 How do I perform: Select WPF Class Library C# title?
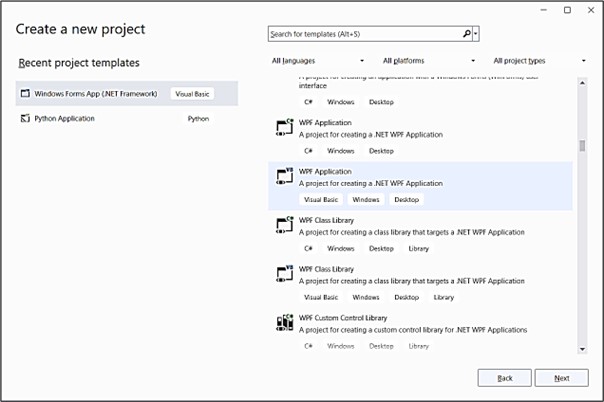pos(326,220)
